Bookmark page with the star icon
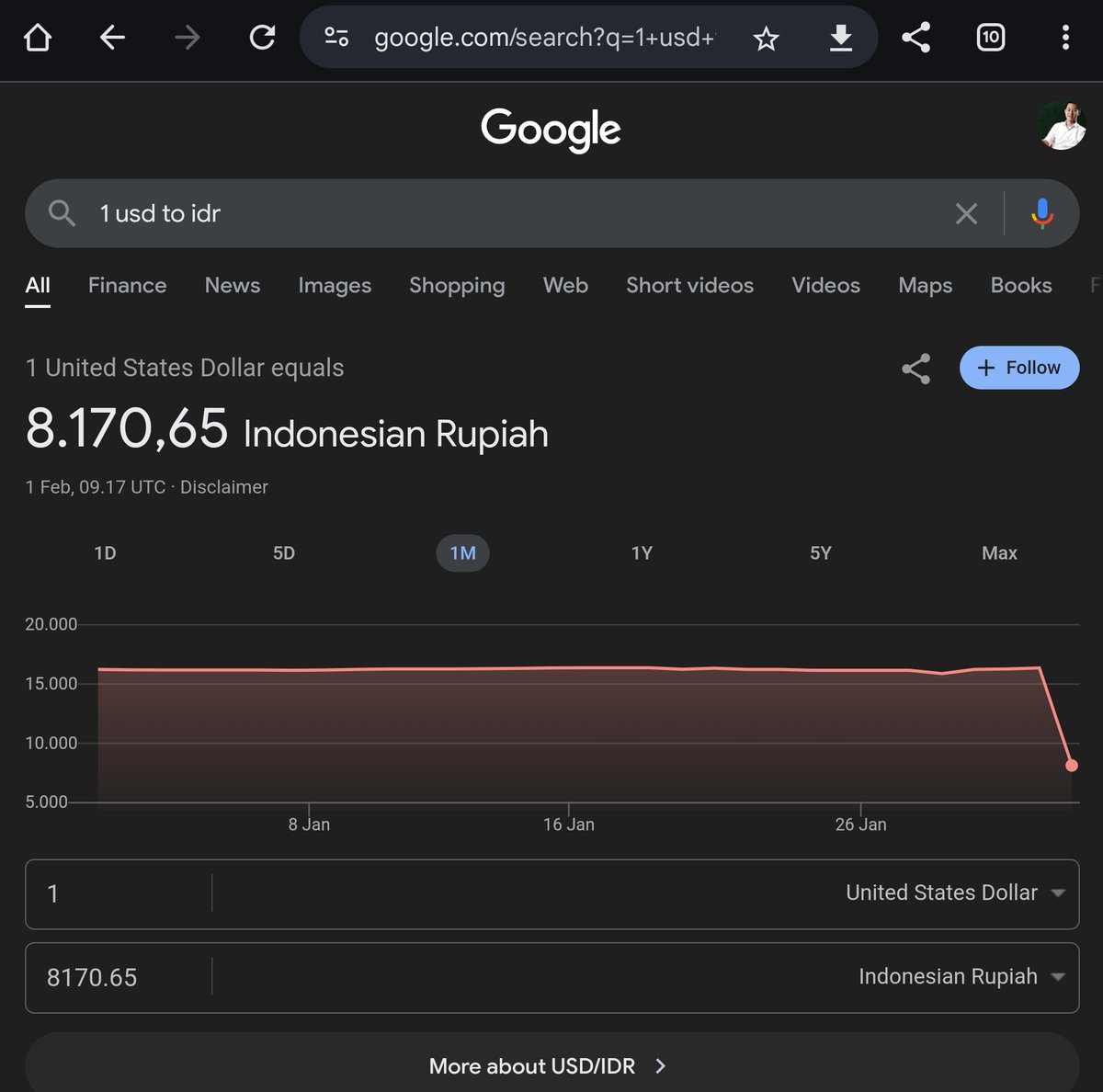 pyautogui.click(x=766, y=39)
